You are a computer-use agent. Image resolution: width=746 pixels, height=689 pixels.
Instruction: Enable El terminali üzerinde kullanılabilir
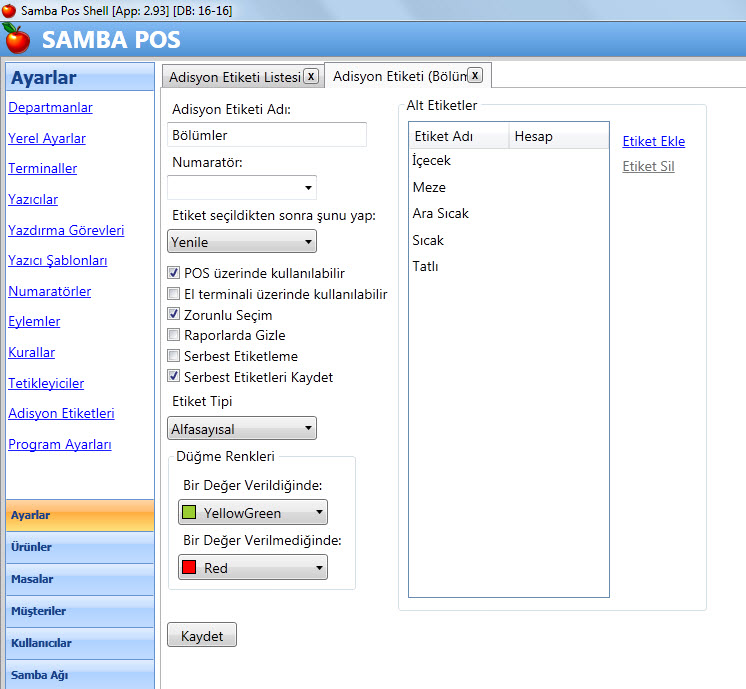[174, 294]
